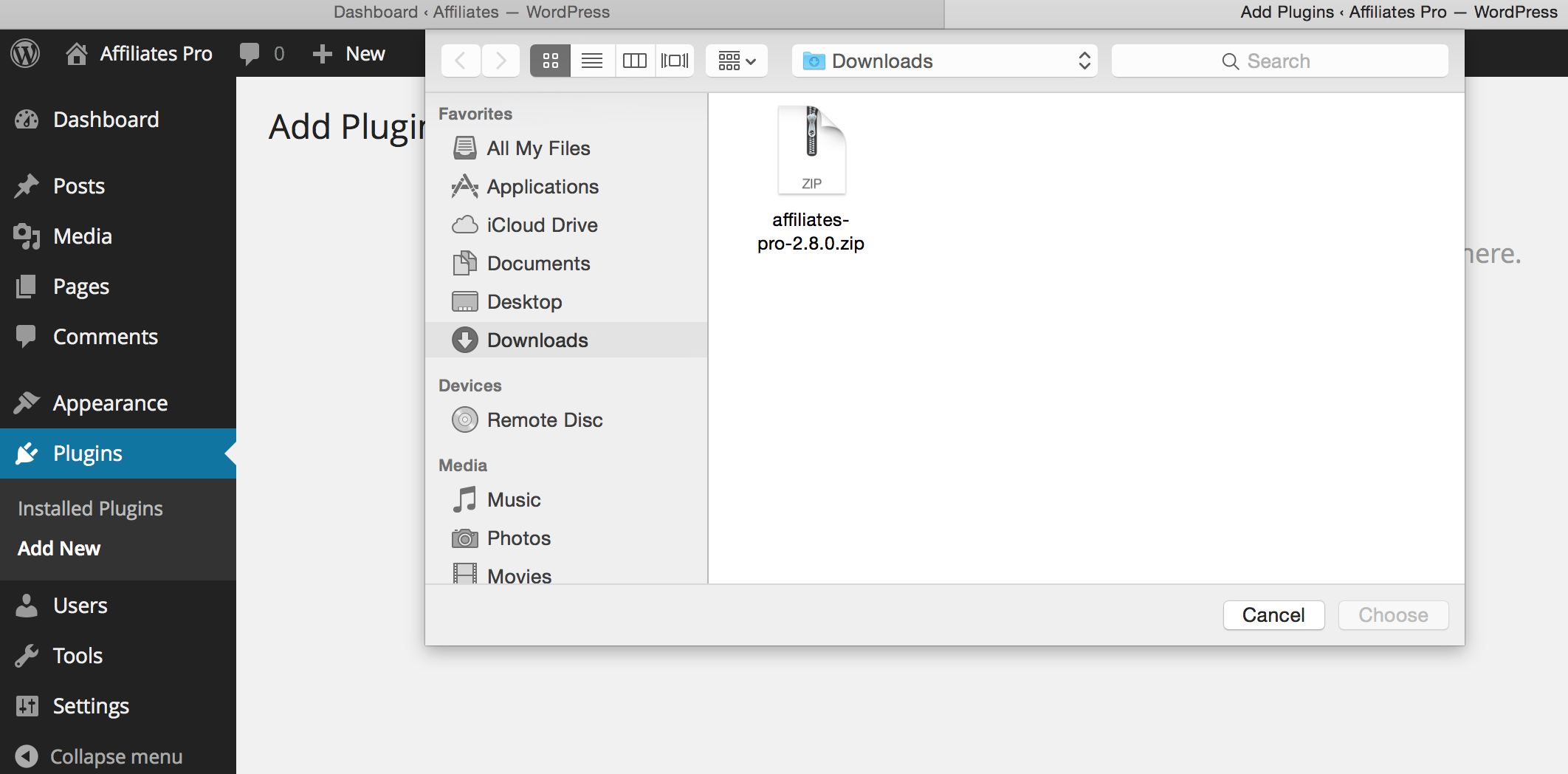Image resolution: width=1568 pixels, height=774 pixels.
Task: Go forward in file dialog
Action: click(501, 61)
